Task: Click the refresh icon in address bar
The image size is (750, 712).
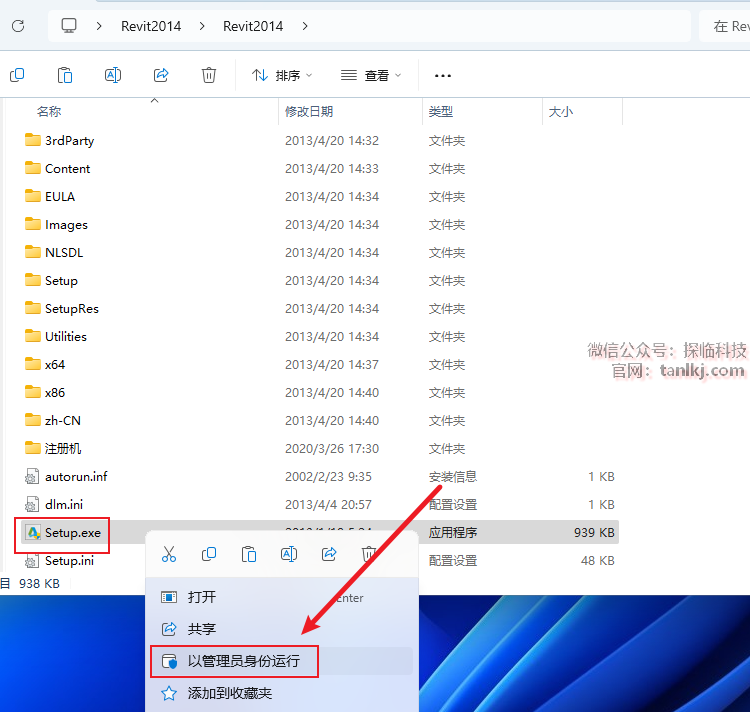Action: coord(18,26)
